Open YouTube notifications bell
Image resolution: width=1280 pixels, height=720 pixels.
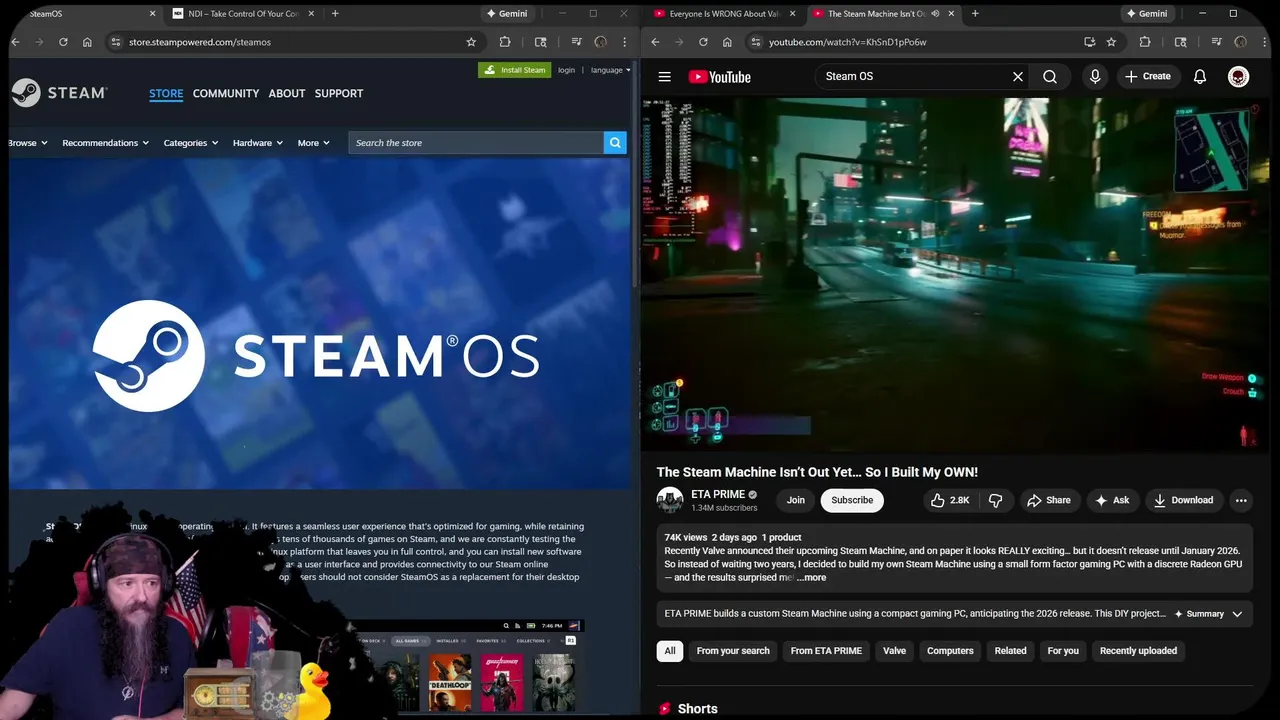[1200, 76]
